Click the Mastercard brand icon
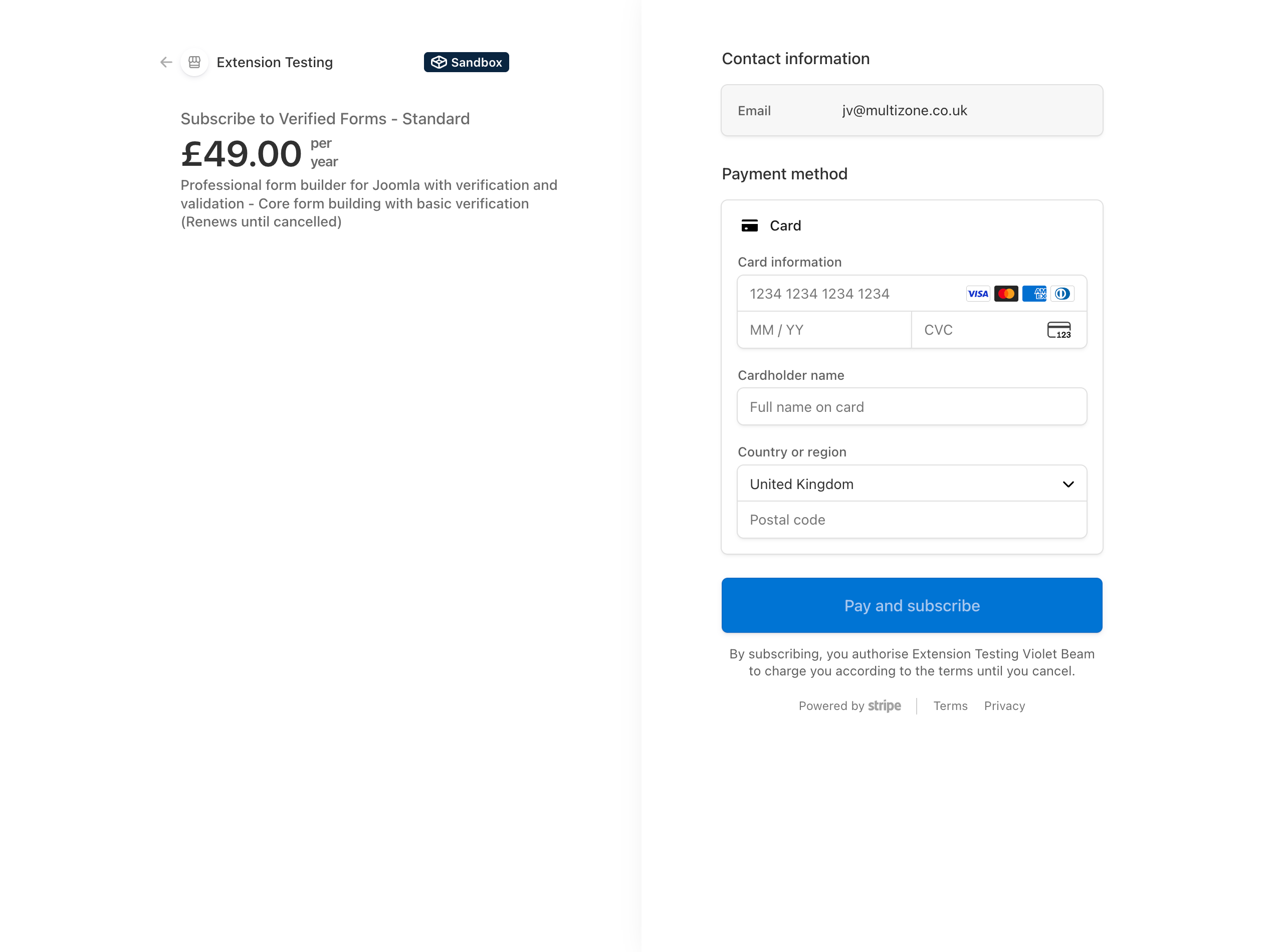 point(1006,293)
